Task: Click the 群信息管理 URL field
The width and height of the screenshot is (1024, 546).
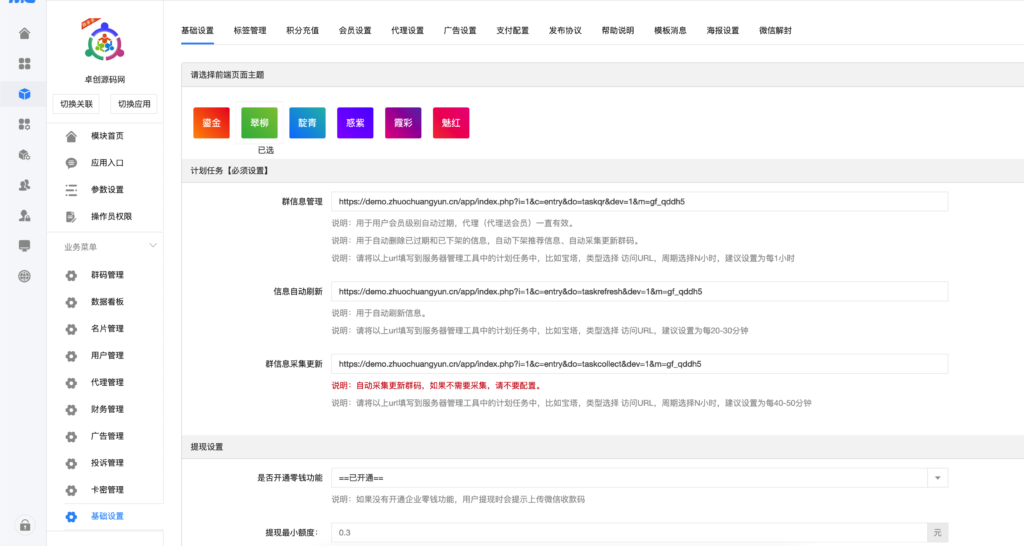Action: pyautogui.click(x=639, y=202)
